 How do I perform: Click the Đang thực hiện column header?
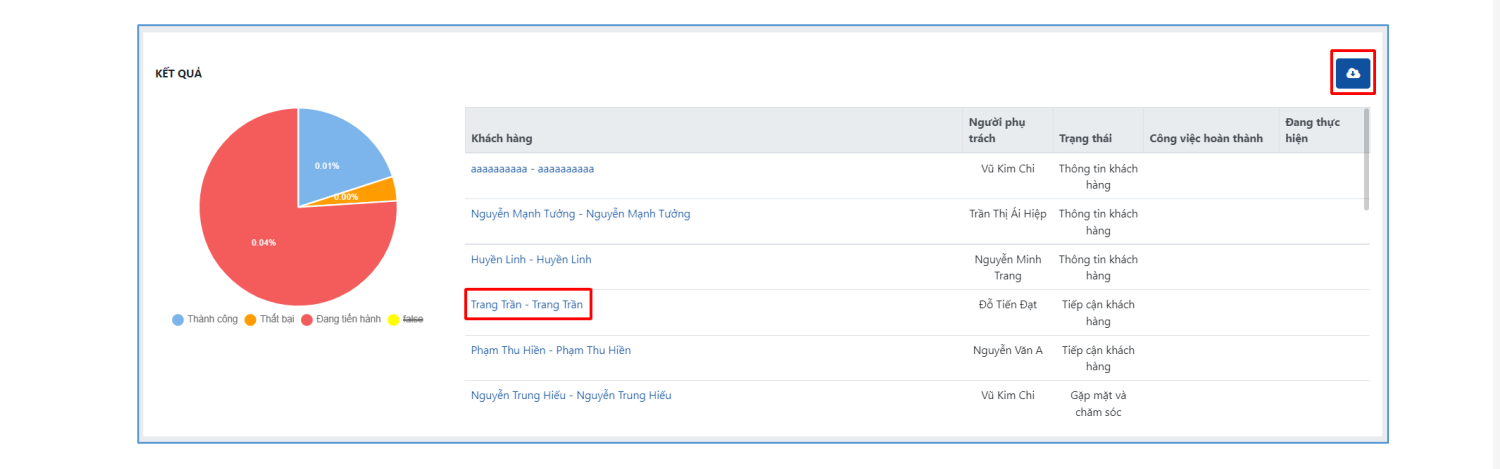(1312, 130)
